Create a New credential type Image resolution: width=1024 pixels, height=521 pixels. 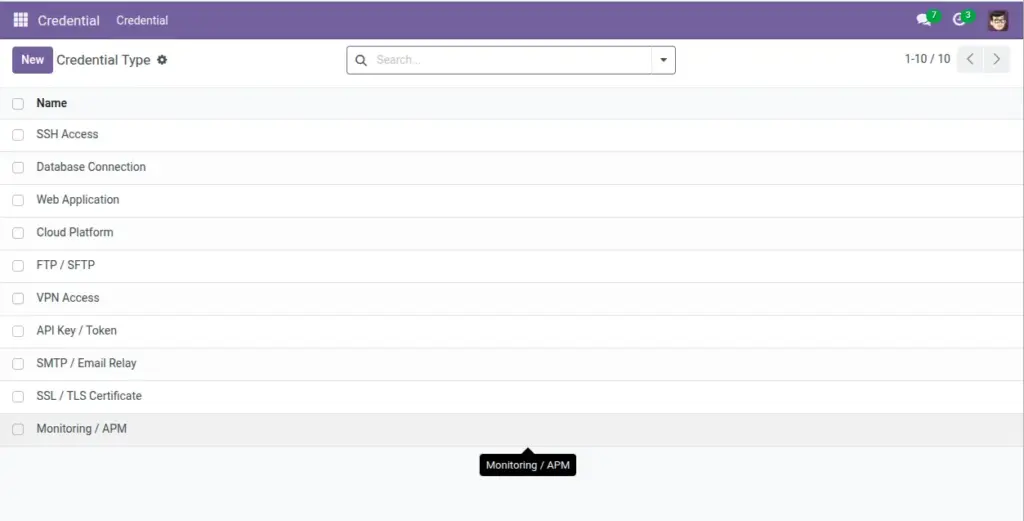coord(32,59)
